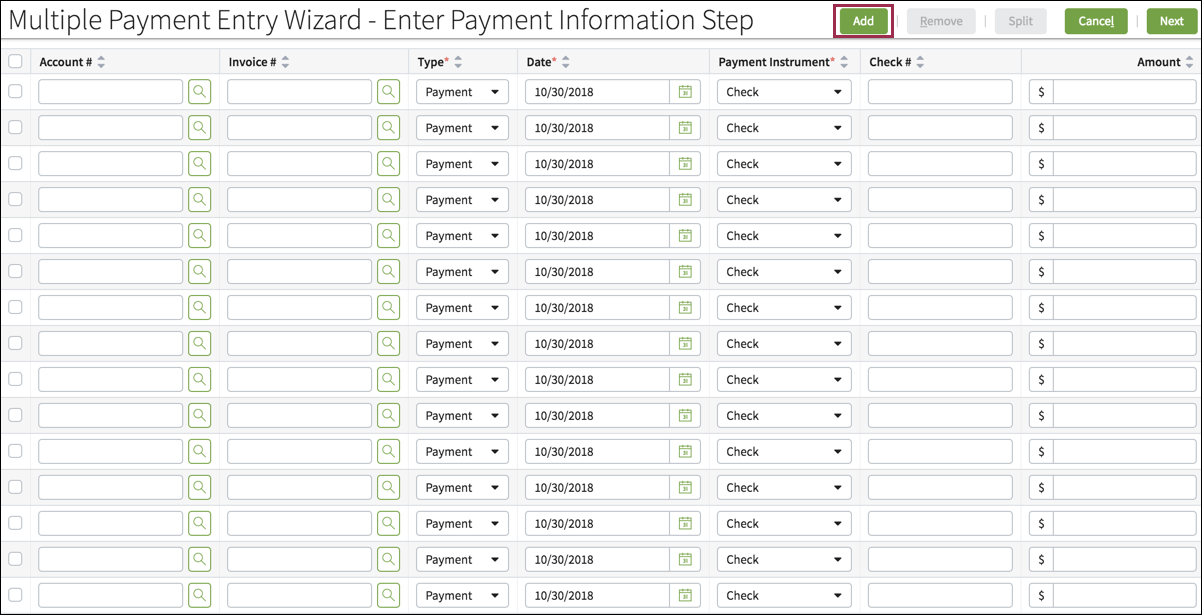Screen dimensions: 1202x615
Task: Check the first payment row's checkbox
Action: 15,91
